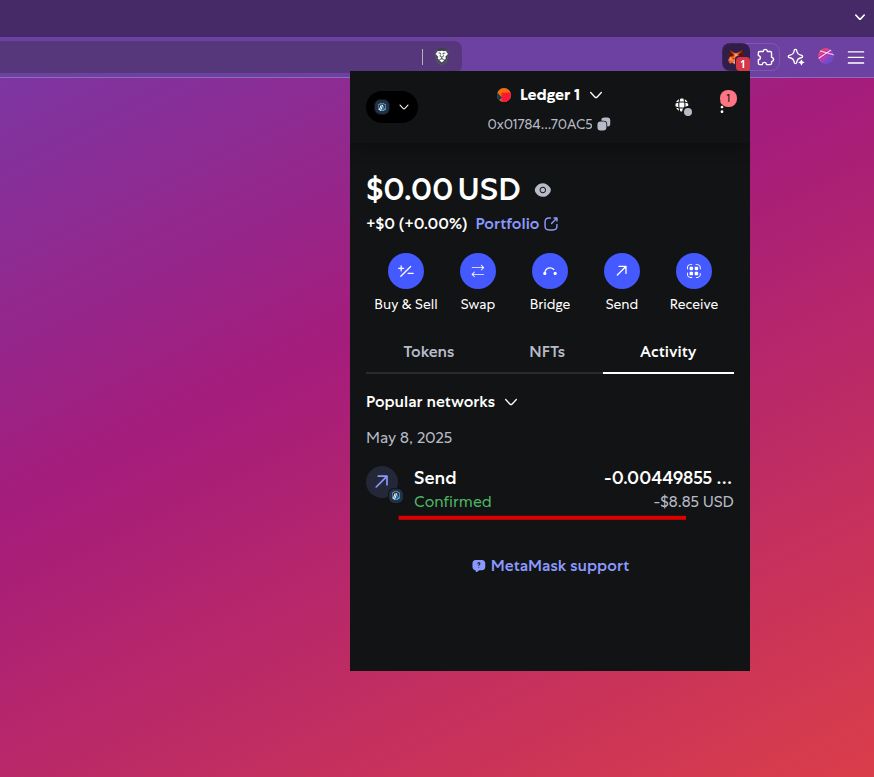Expand the Ledger 1 account chevron
This screenshot has height=777, width=874.
click(596, 95)
